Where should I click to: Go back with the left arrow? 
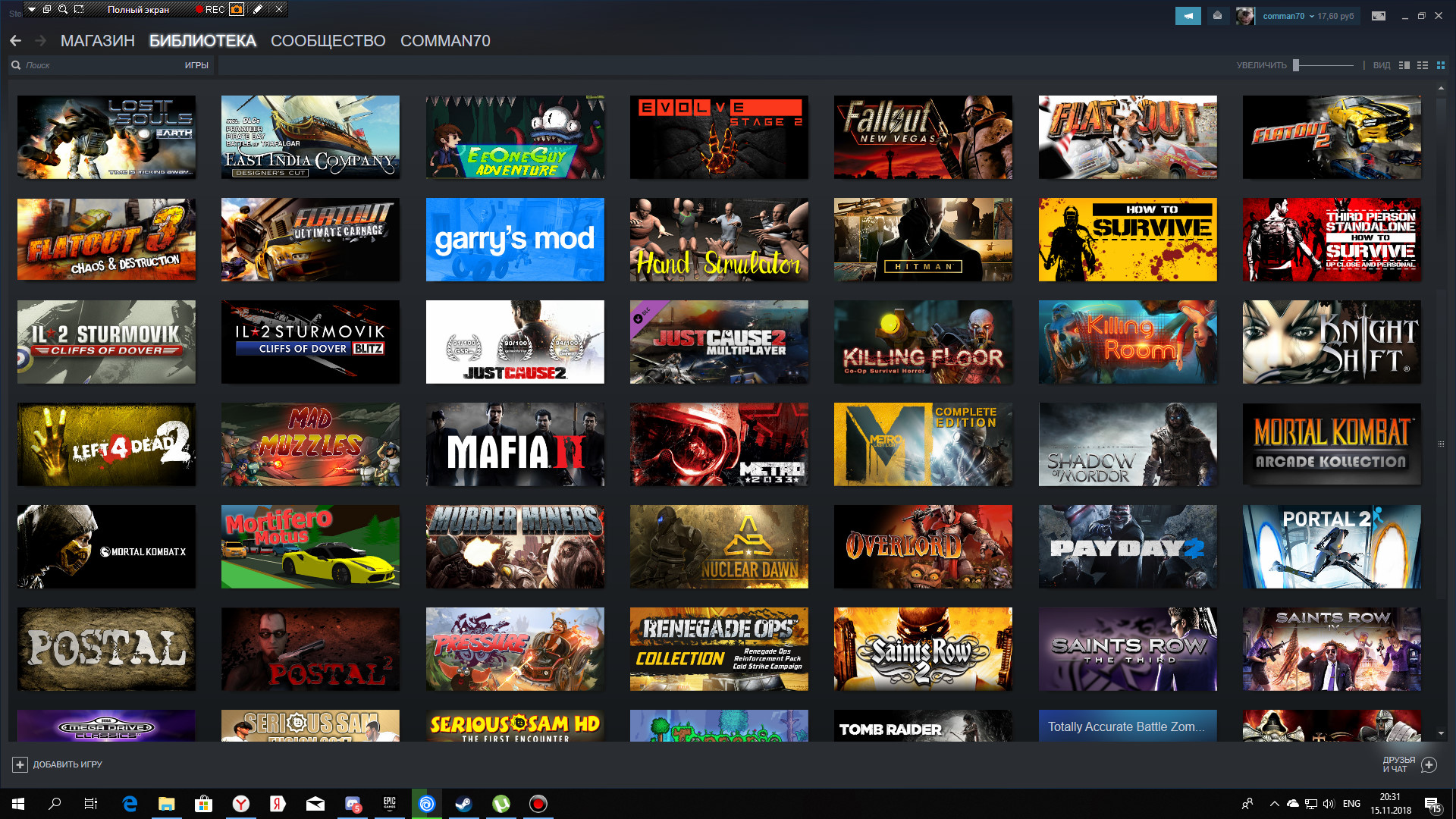tap(15, 41)
